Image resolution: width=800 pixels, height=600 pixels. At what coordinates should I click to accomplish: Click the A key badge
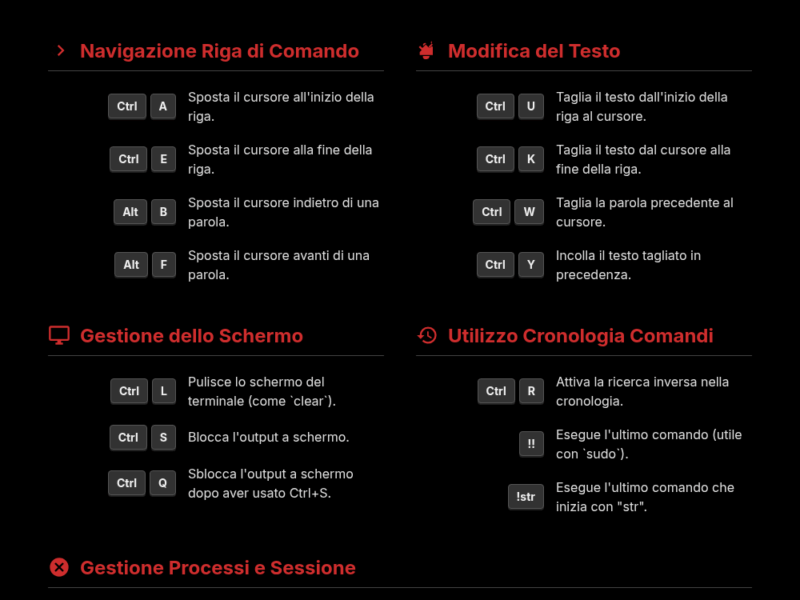163,107
